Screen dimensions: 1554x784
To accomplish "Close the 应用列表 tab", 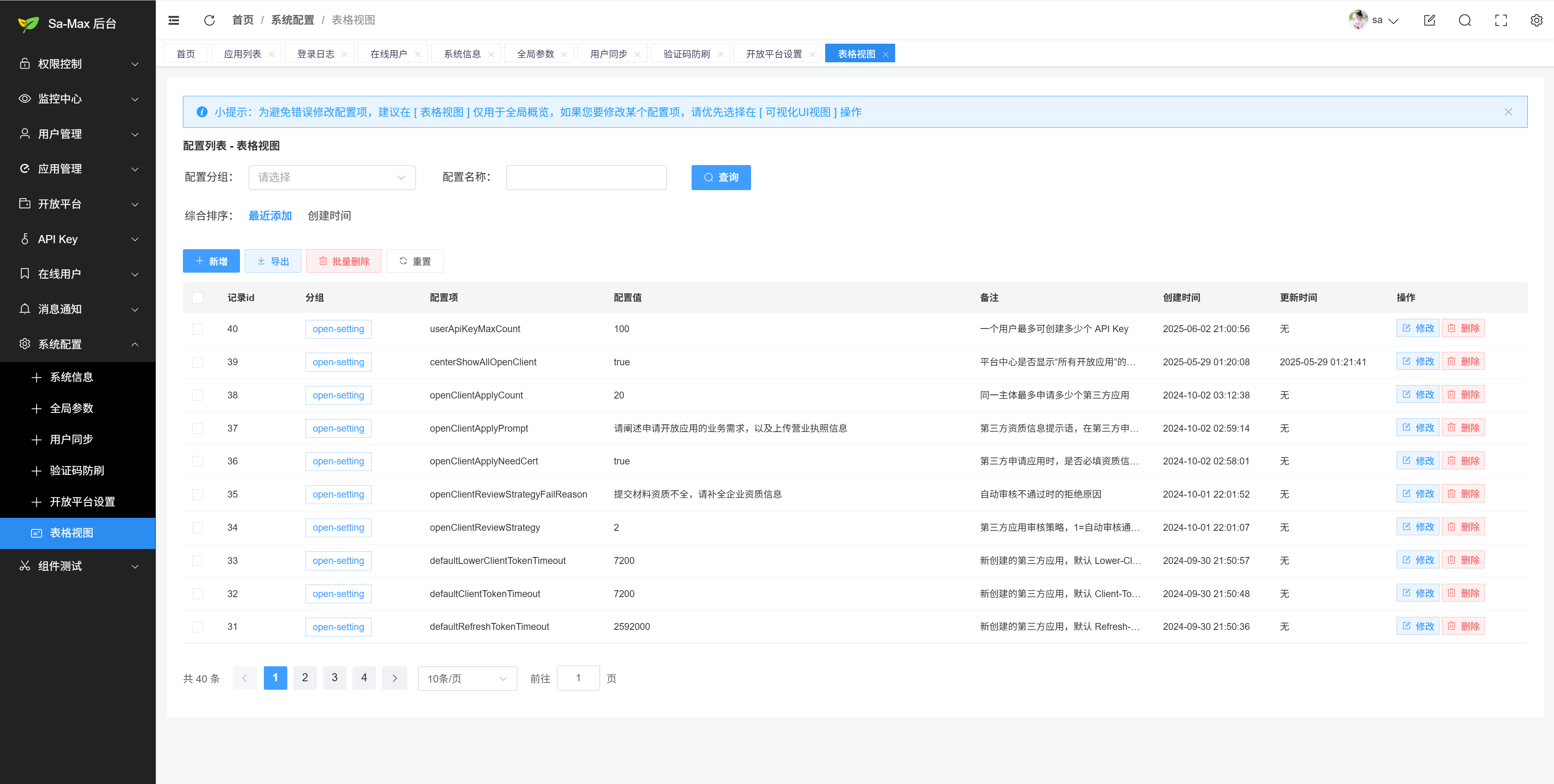I will pos(272,54).
